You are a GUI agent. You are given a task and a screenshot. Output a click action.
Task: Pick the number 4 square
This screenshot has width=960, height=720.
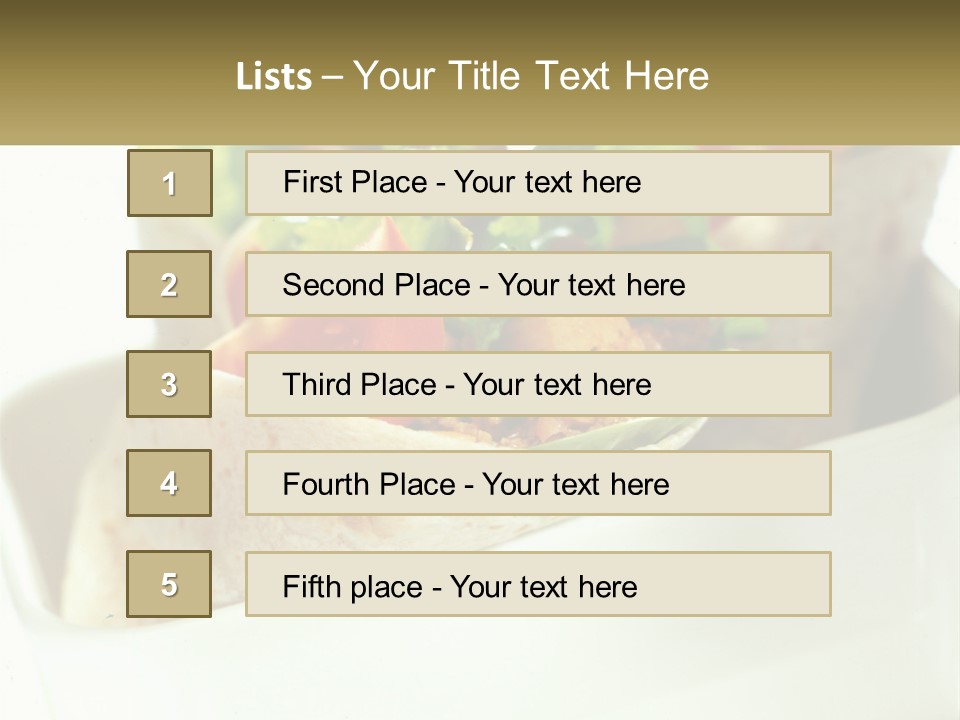coord(169,483)
